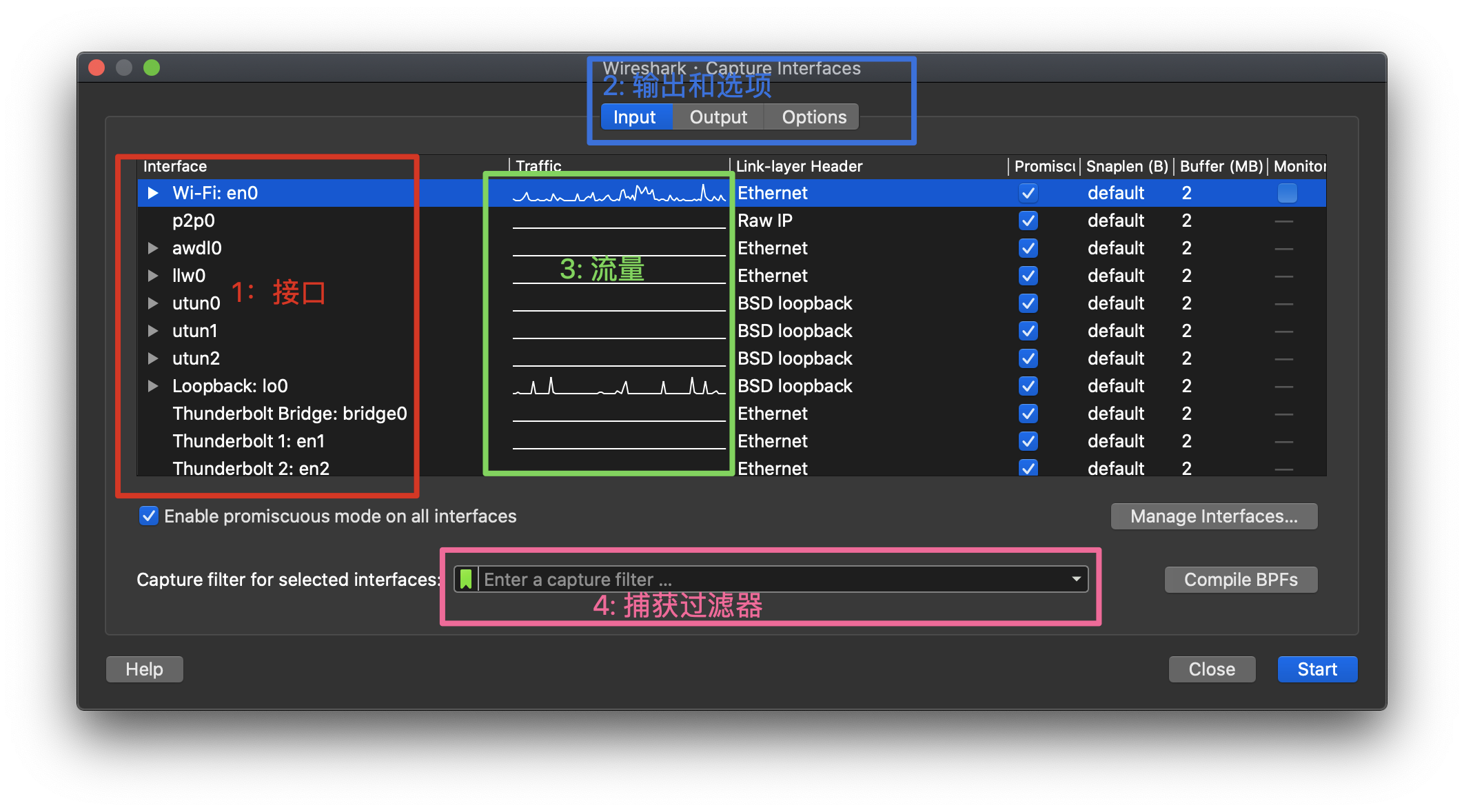Click the yellow minimize window button
Screen dimensions: 1464x812
(124, 68)
